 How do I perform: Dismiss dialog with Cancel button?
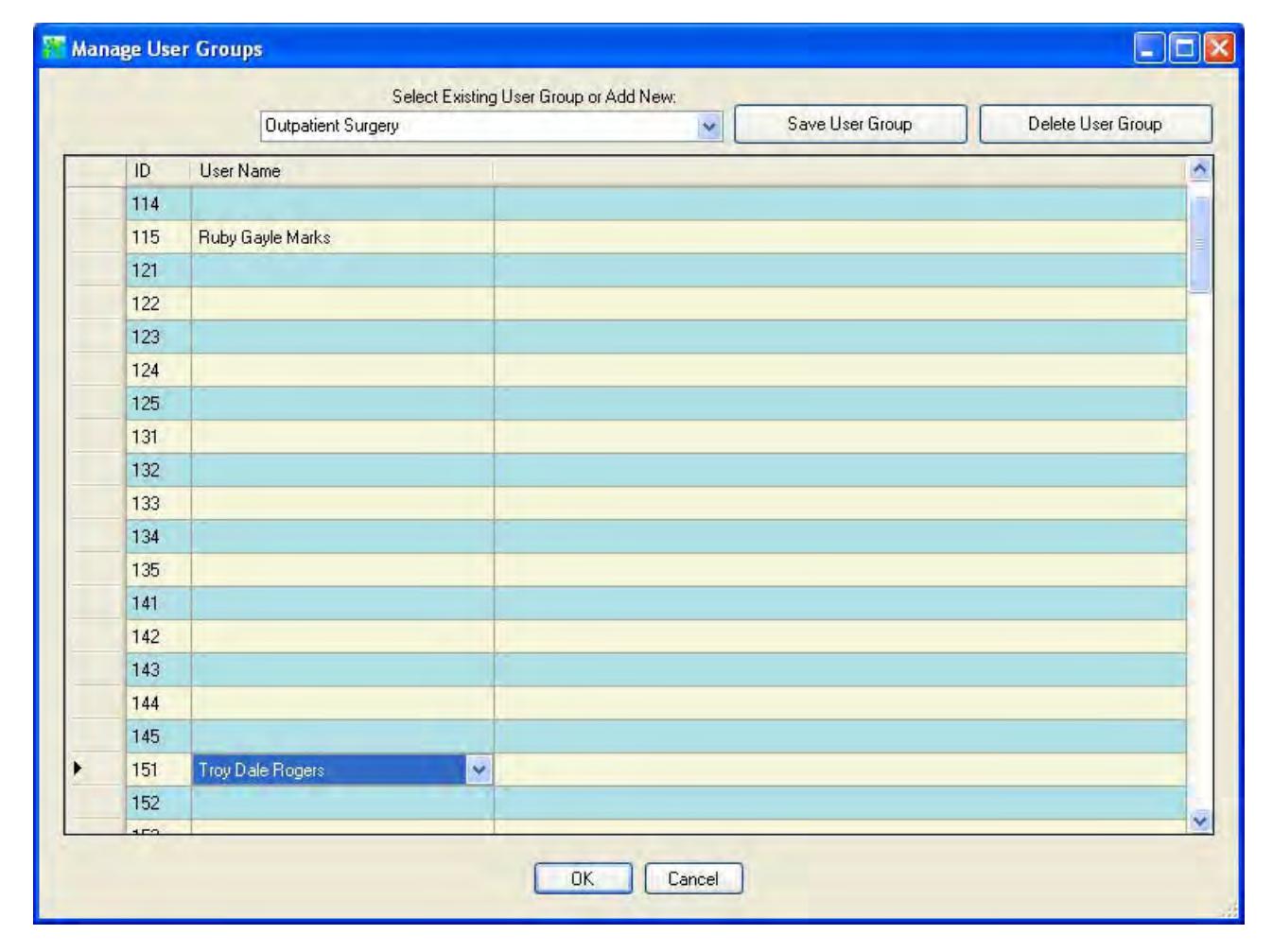(693, 878)
